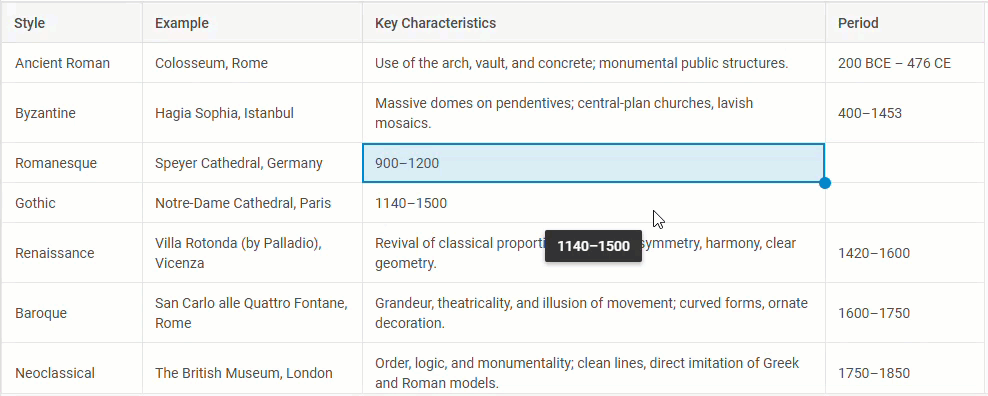The height and width of the screenshot is (396, 988).
Task: Select the Villa Rotonda example cell
Action: click(253, 253)
